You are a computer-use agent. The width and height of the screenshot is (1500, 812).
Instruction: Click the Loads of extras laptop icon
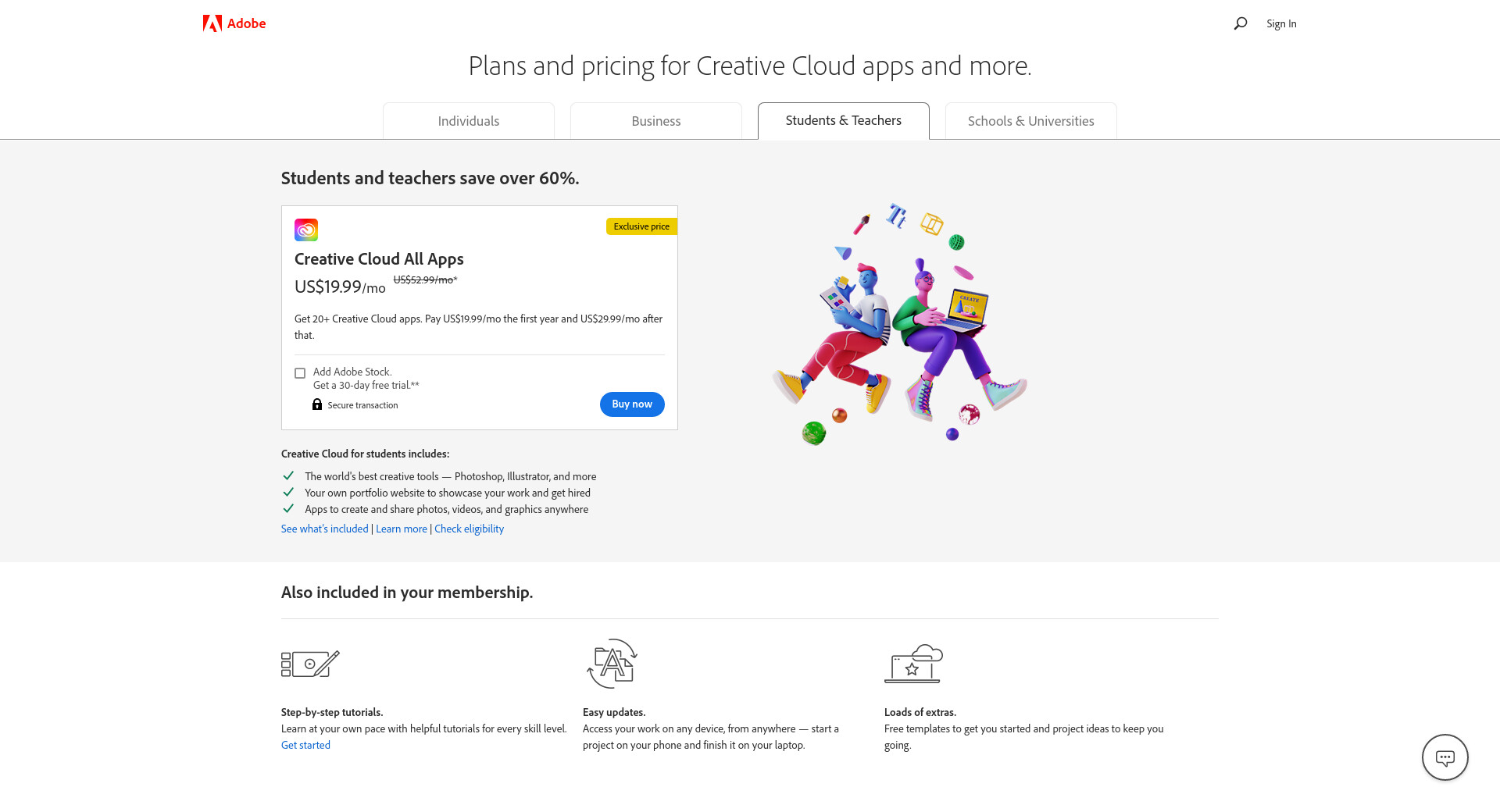click(913, 664)
